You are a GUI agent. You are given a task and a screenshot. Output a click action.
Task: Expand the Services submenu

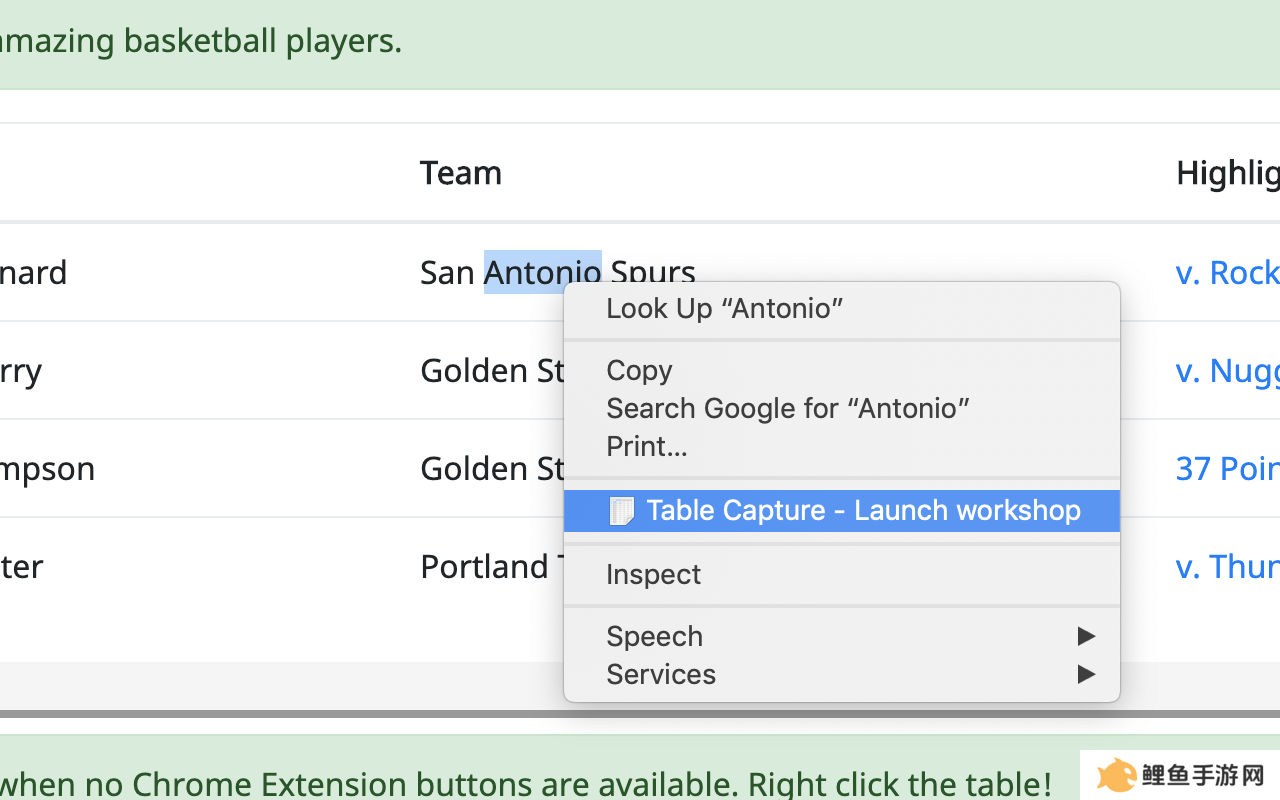[x=842, y=674]
